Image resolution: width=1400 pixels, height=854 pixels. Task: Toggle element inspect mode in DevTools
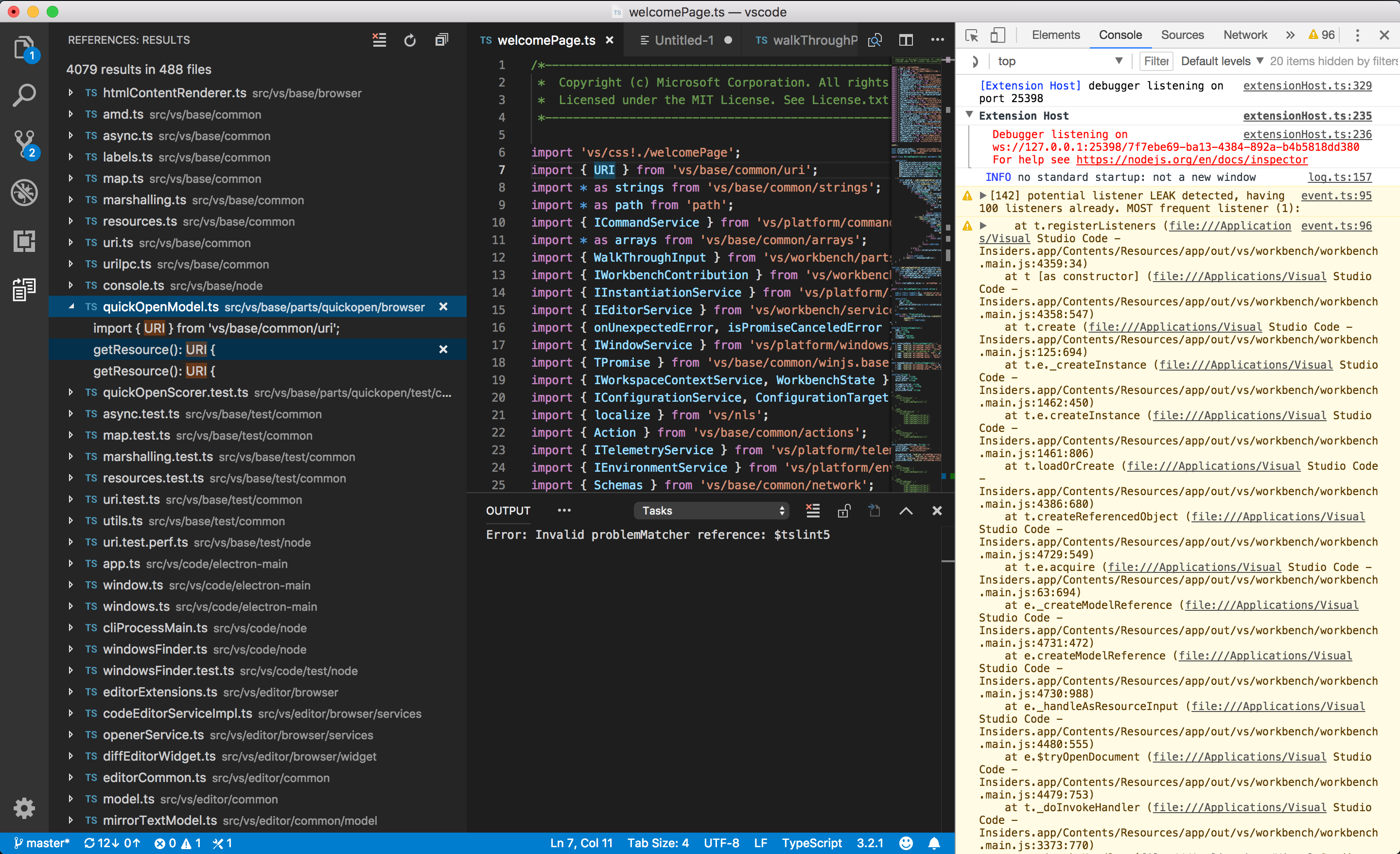972,35
